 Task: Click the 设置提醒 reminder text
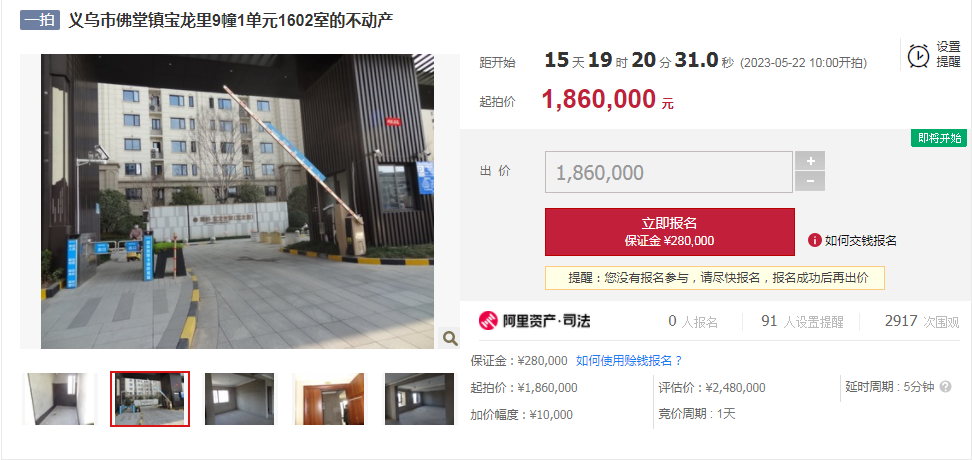click(x=948, y=55)
